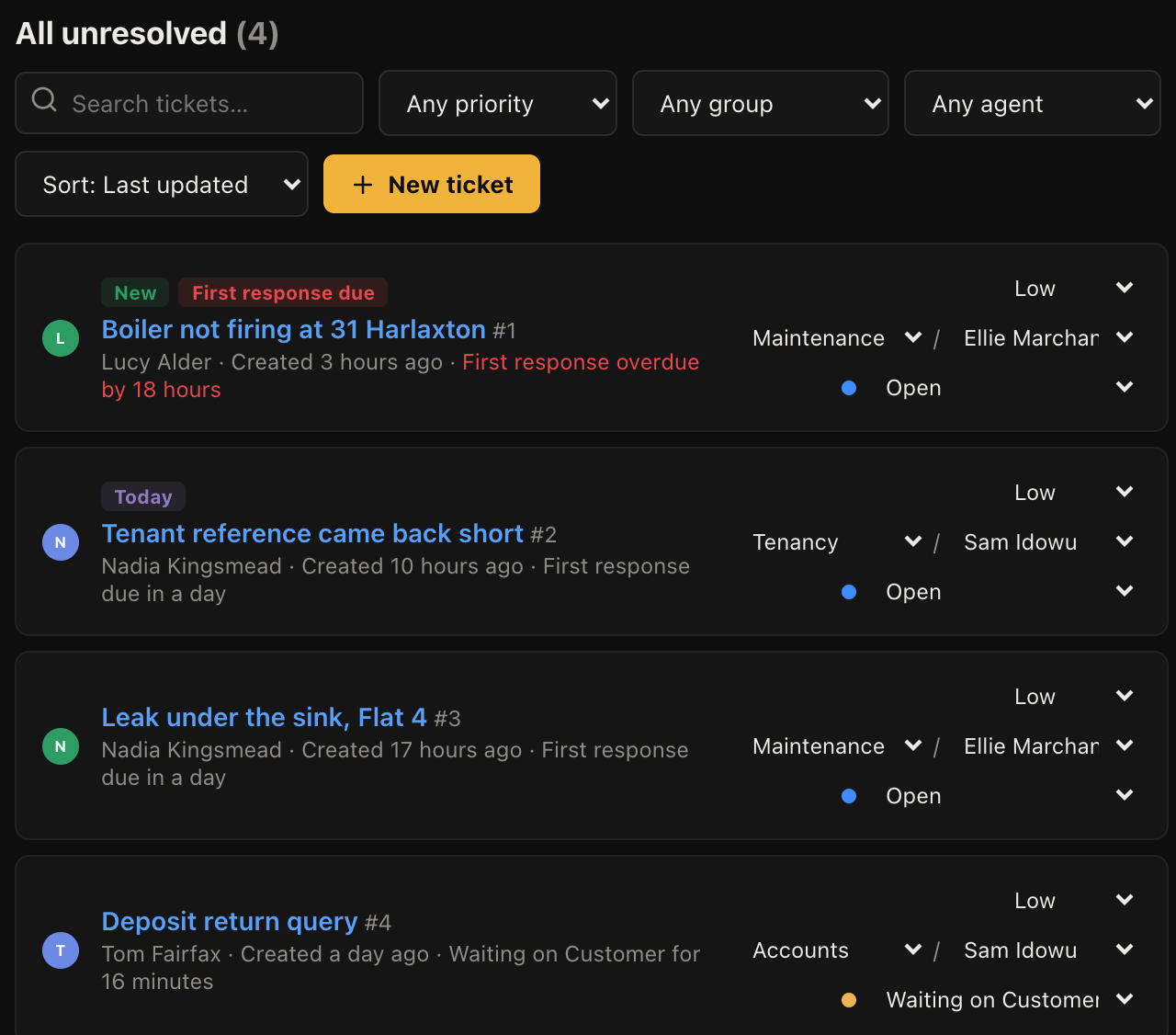This screenshot has width=1176, height=1035.
Task: Change Open status on Boiler ticket #1
Action: (x=1009, y=388)
